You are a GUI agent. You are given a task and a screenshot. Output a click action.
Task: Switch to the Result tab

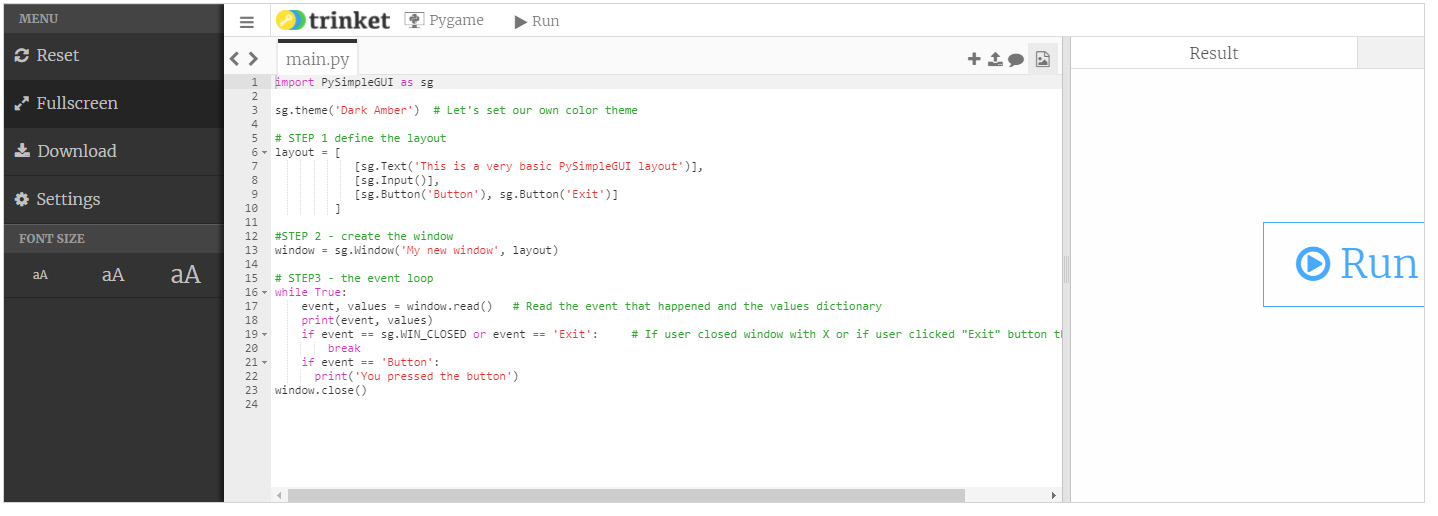point(1213,53)
